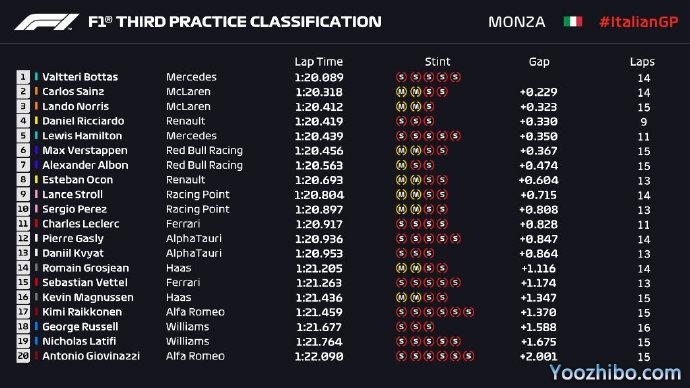Click the Italian flag icon

pyautogui.click(x=573, y=22)
